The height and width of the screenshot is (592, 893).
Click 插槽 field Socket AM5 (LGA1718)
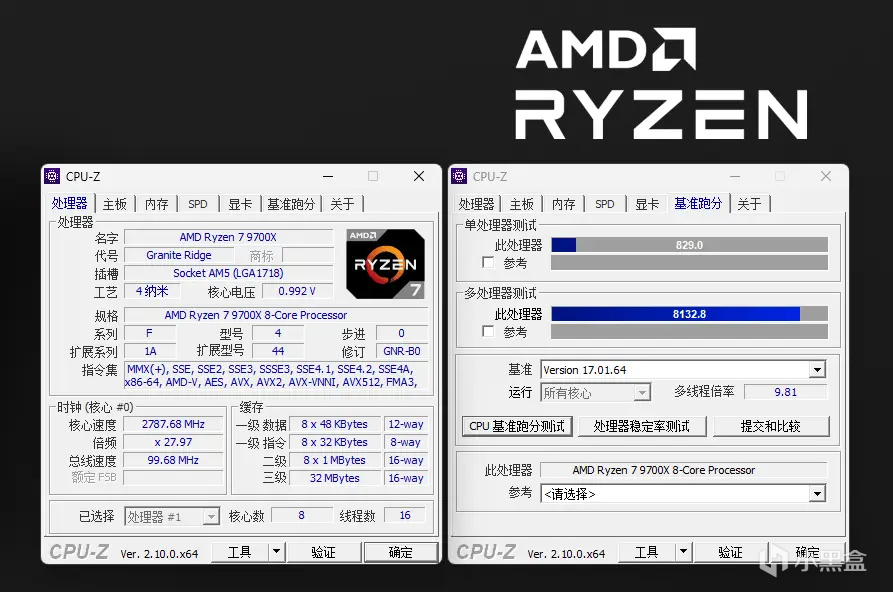(228, 273)
